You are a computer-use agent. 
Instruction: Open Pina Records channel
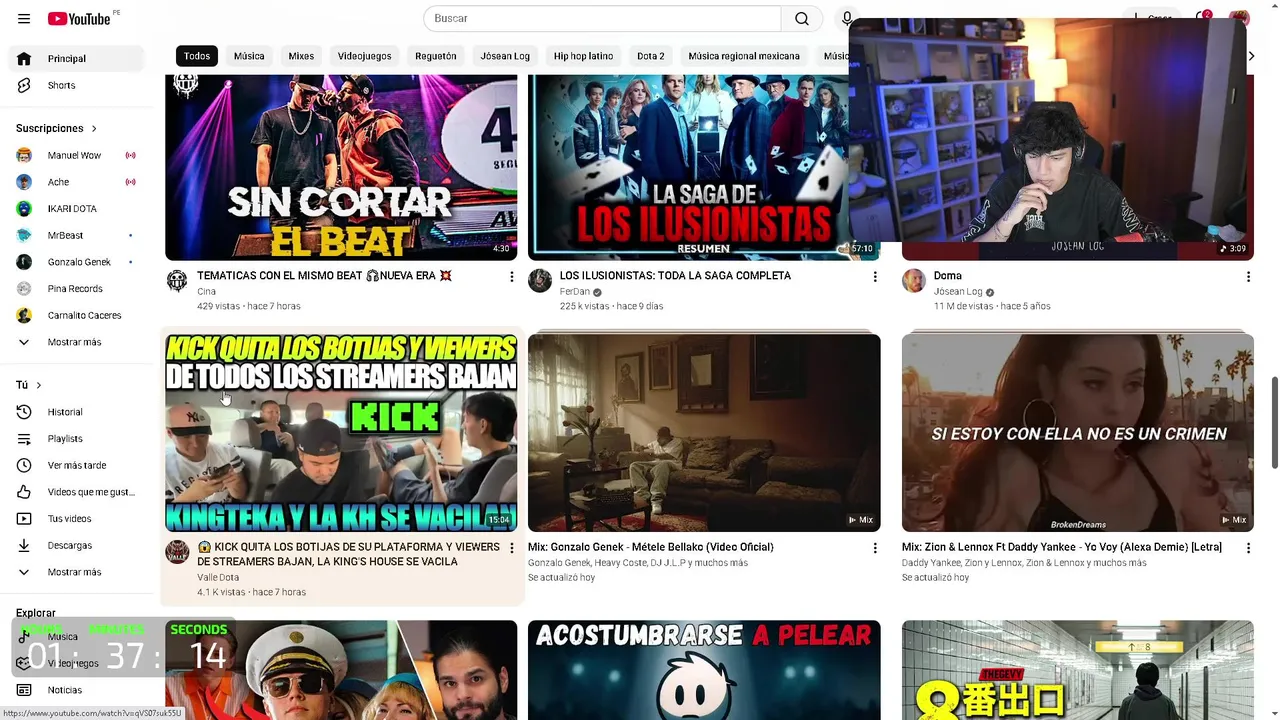(75, 289)
